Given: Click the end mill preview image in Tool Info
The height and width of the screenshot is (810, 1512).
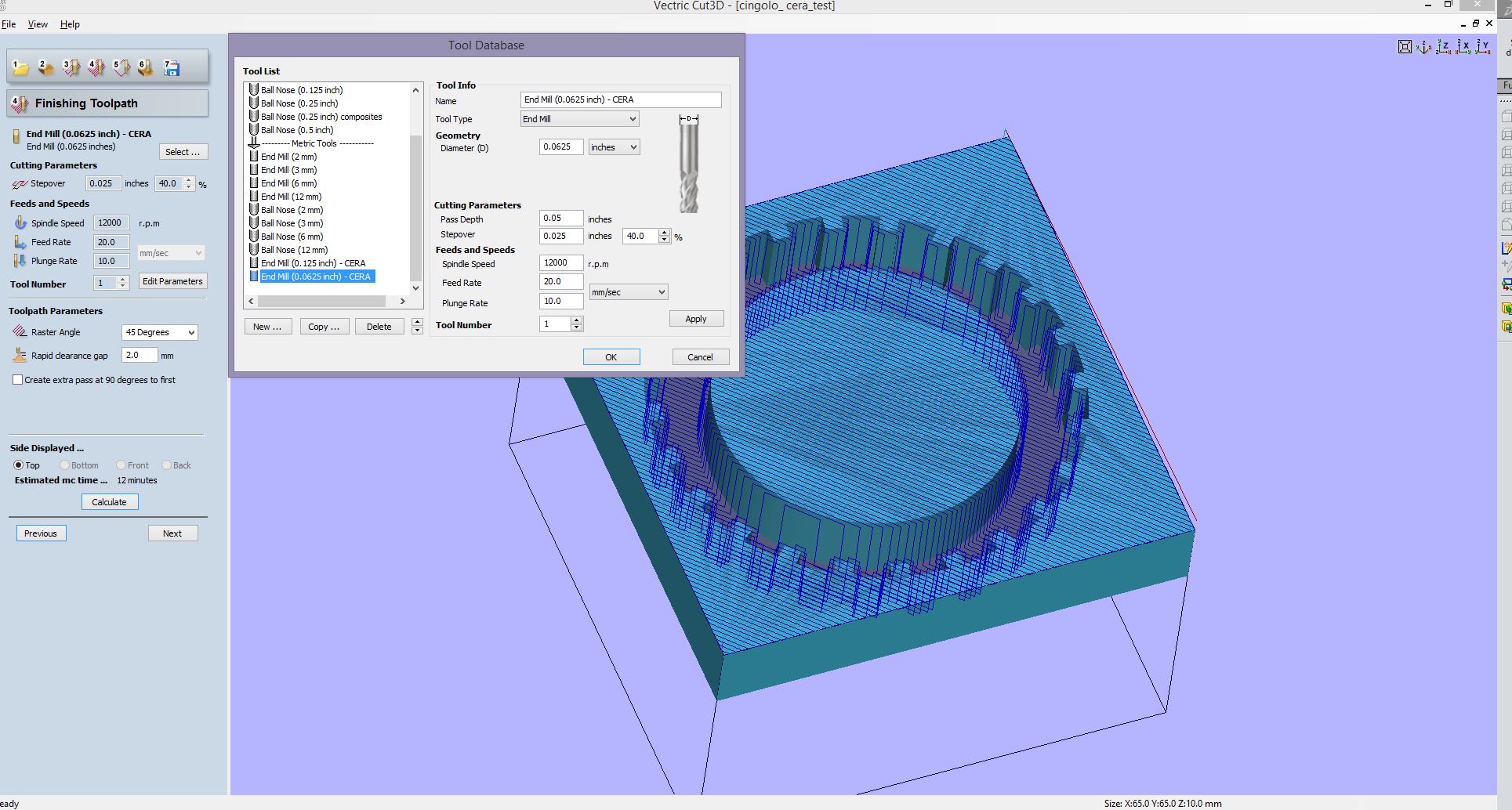Looking at the screenshot, I should tap(688, 164).
